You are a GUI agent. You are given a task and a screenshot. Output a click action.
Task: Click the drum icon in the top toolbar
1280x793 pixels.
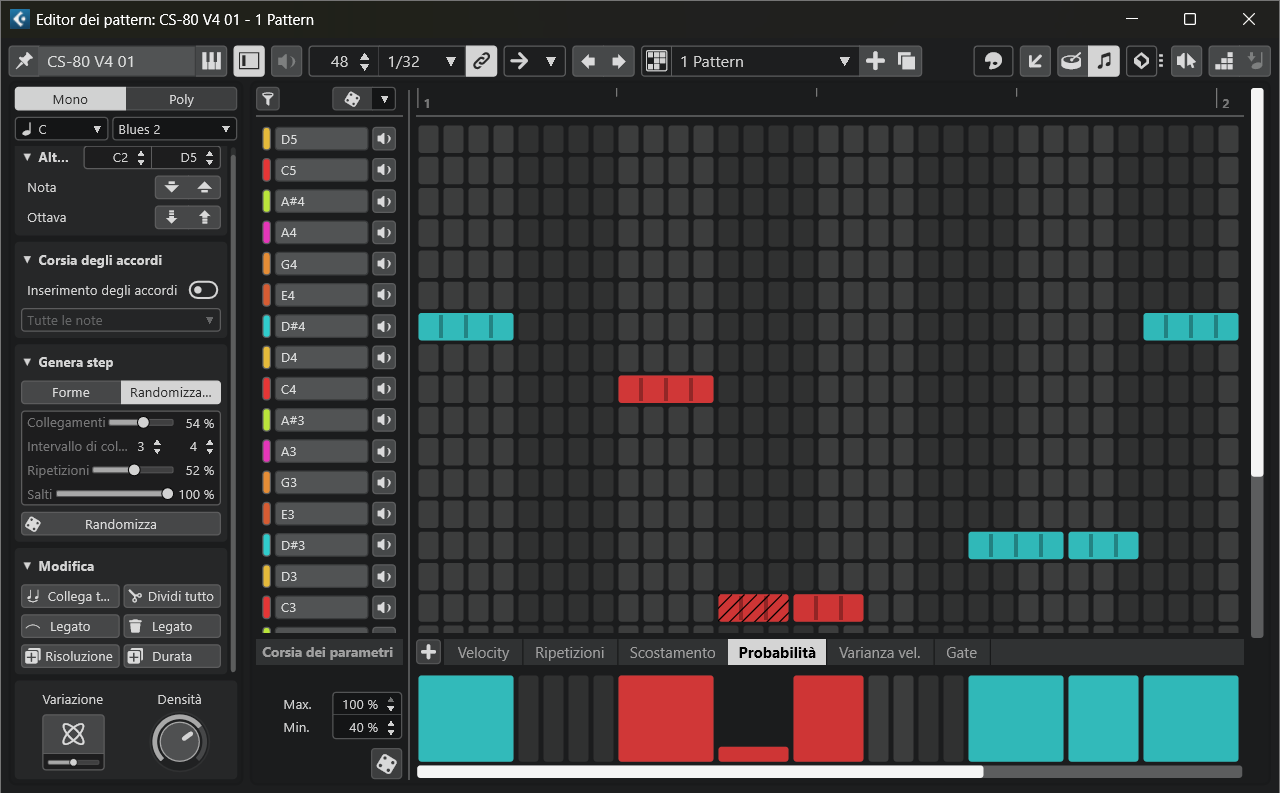[x=1070, y=61]
